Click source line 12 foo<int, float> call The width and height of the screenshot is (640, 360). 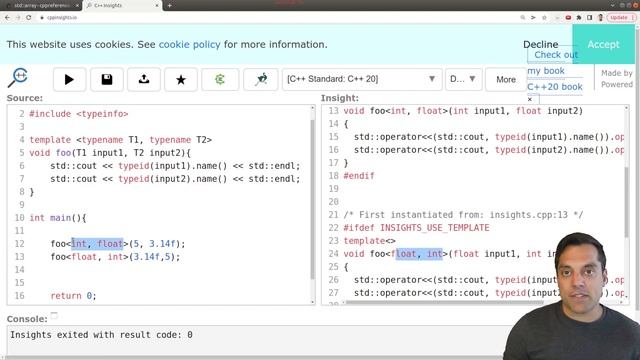point(118,244)
